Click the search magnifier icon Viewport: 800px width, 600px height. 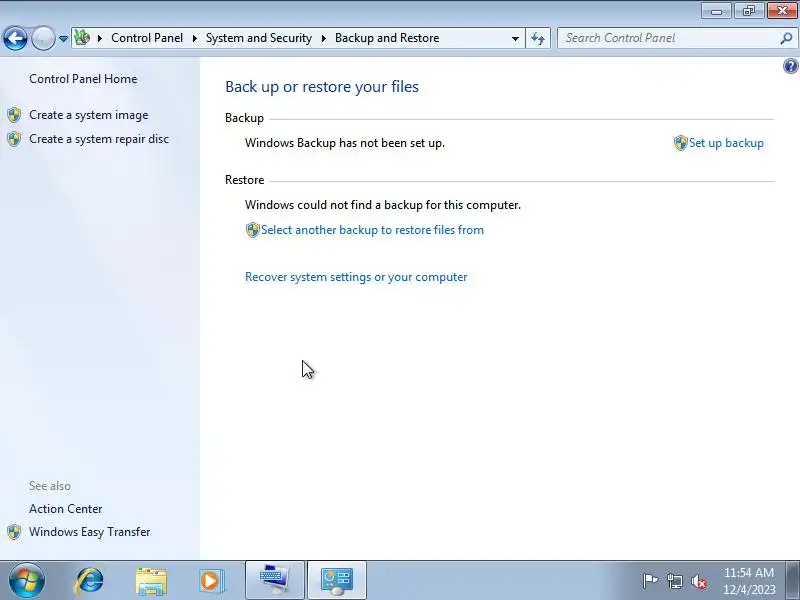(786, 38)
